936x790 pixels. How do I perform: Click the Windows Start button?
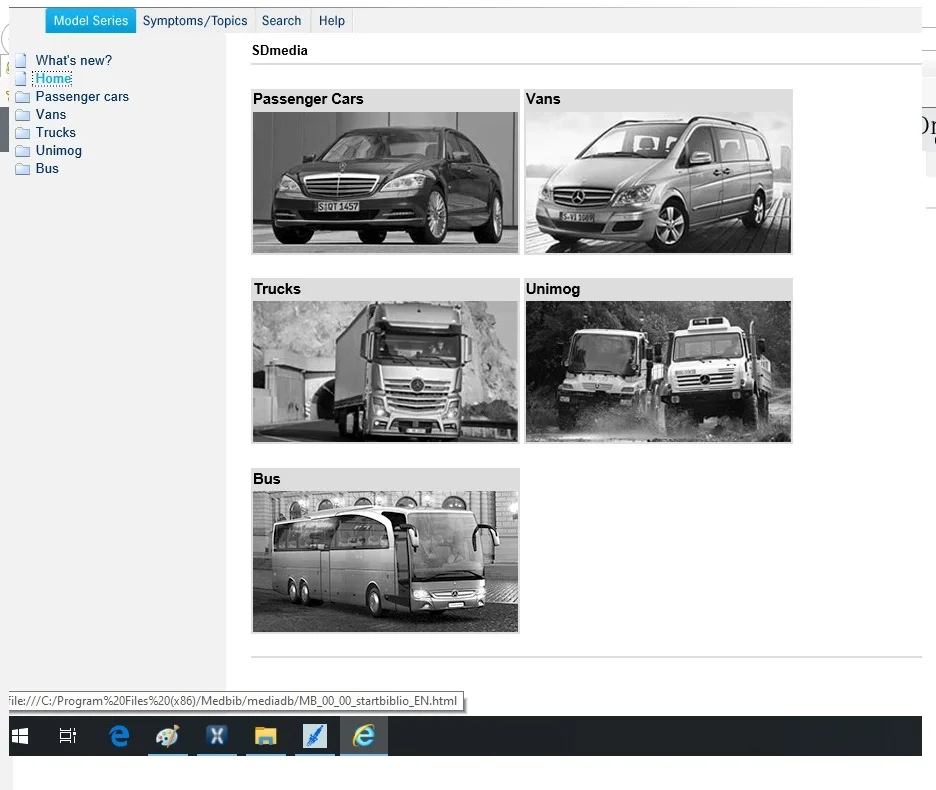[20, 736]
